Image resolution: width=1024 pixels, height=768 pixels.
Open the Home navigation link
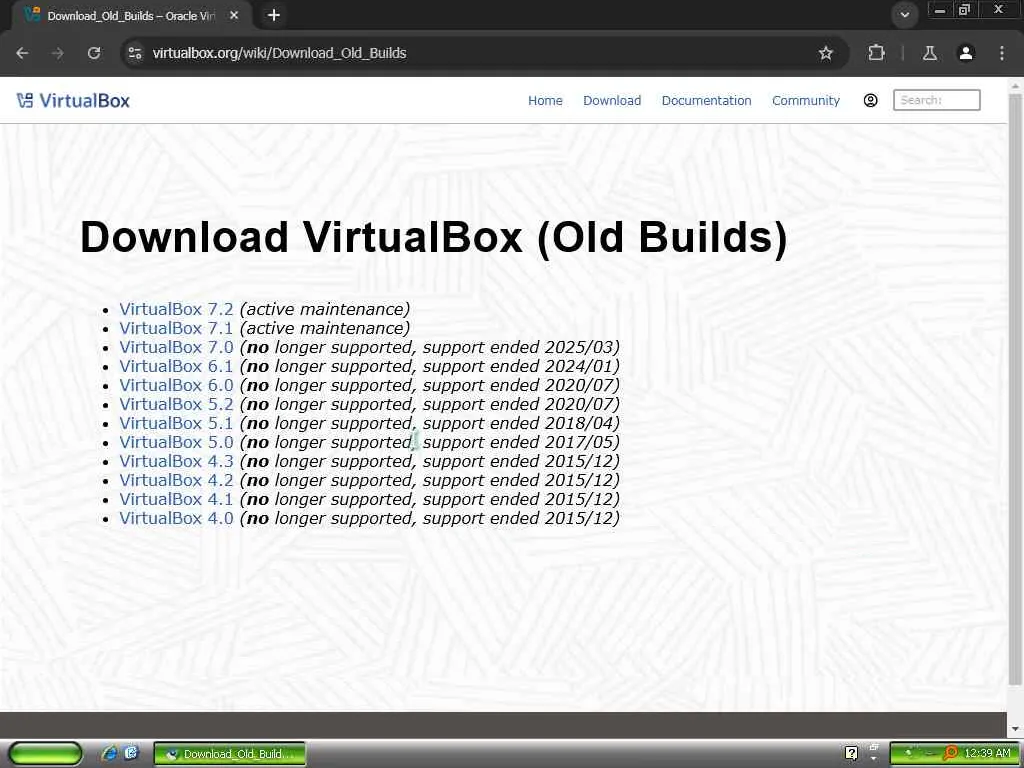point(545,101)
